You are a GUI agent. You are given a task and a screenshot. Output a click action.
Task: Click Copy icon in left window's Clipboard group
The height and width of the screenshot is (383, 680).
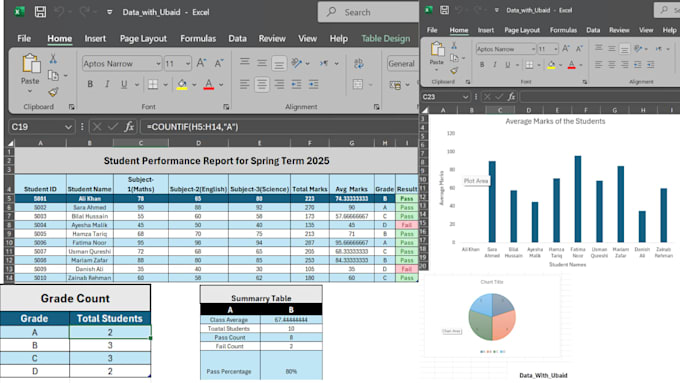click(x=53, y=75)
